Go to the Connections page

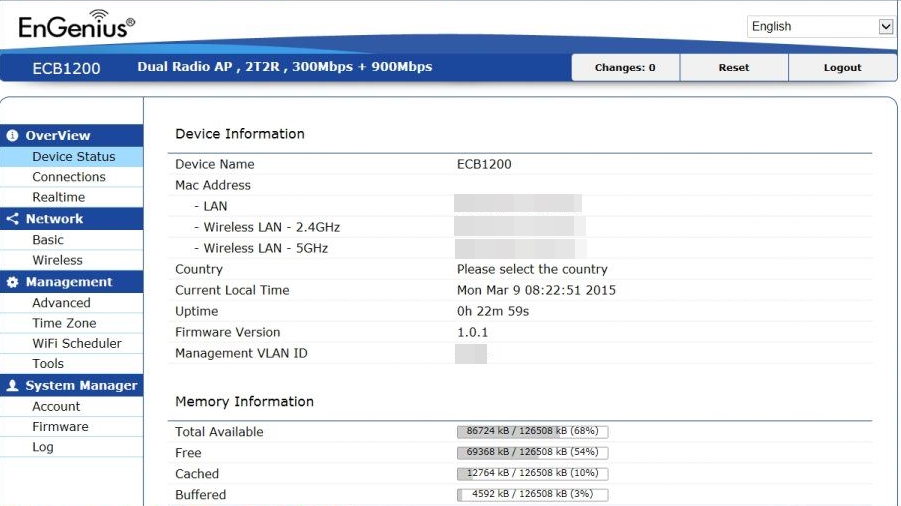tap(68, 177)
